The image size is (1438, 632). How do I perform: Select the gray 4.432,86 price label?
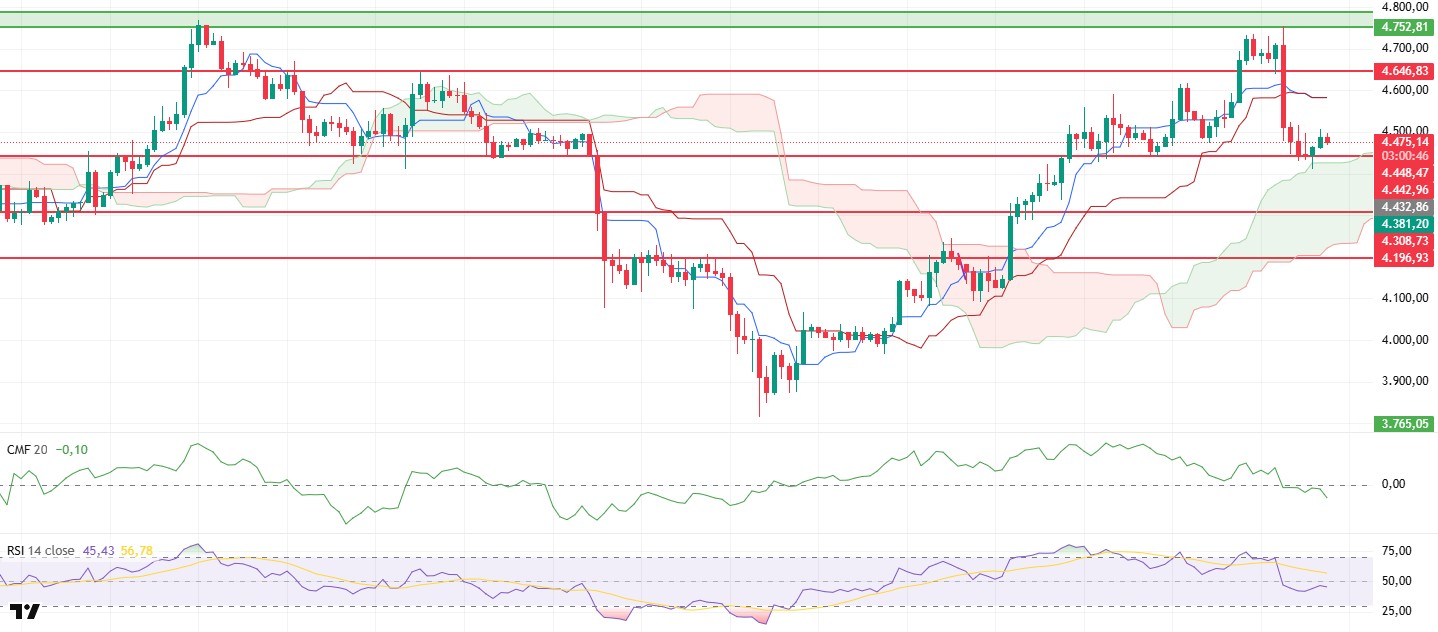point(1404,207)
